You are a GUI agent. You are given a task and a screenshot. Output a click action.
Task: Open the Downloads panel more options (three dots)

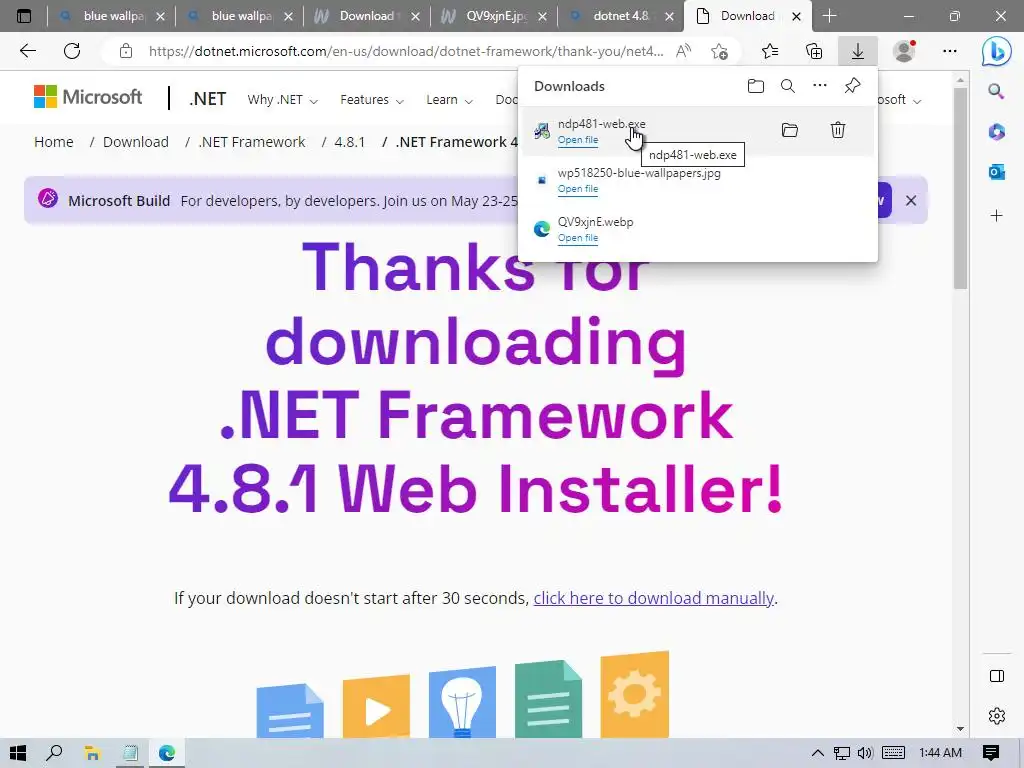click(820, 86)
